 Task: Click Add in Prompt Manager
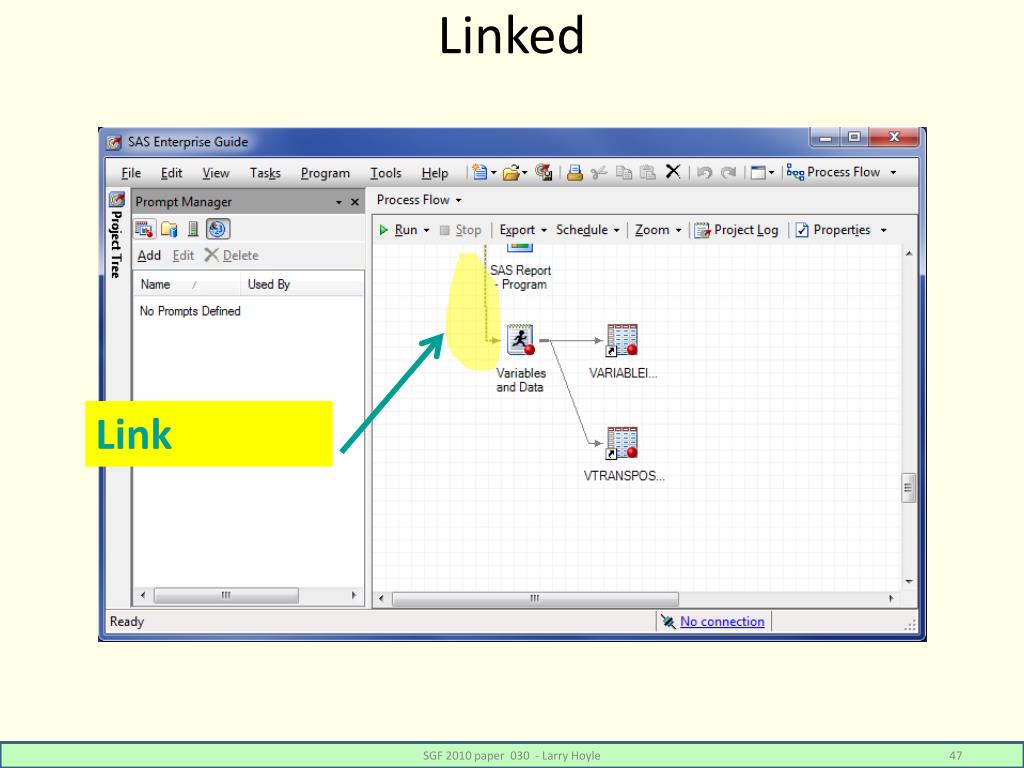pyautogui.click(x=149, y=255)
